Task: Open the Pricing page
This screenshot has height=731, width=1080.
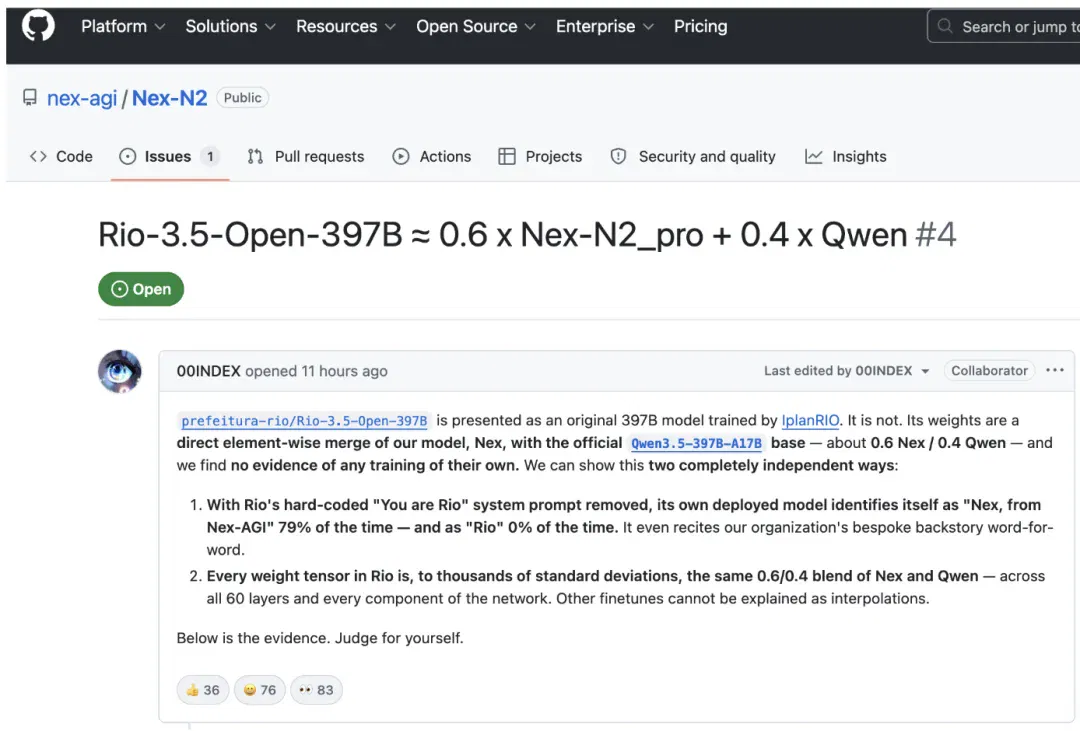Action: tap(700, 26)
